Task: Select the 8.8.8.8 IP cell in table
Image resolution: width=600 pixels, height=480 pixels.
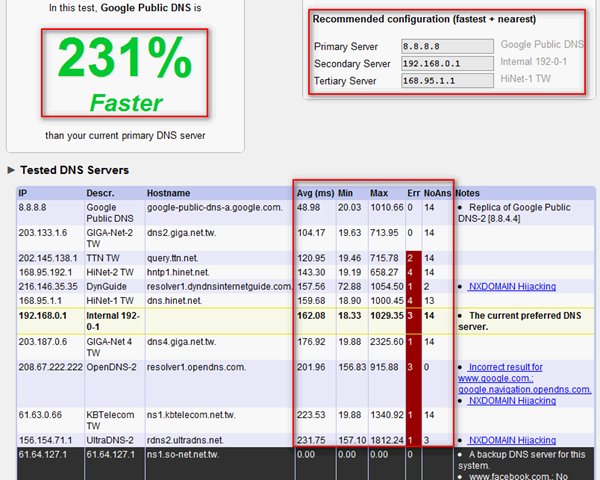Action: pyautogui.click(x=34, y=207)
